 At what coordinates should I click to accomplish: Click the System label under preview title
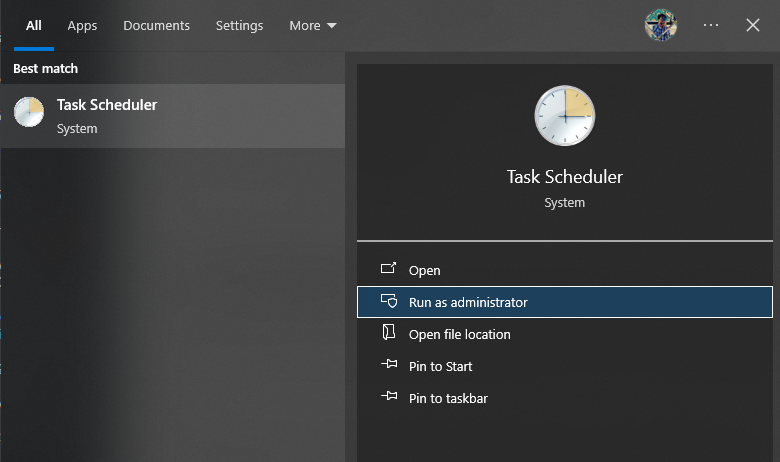coord(565,203)
